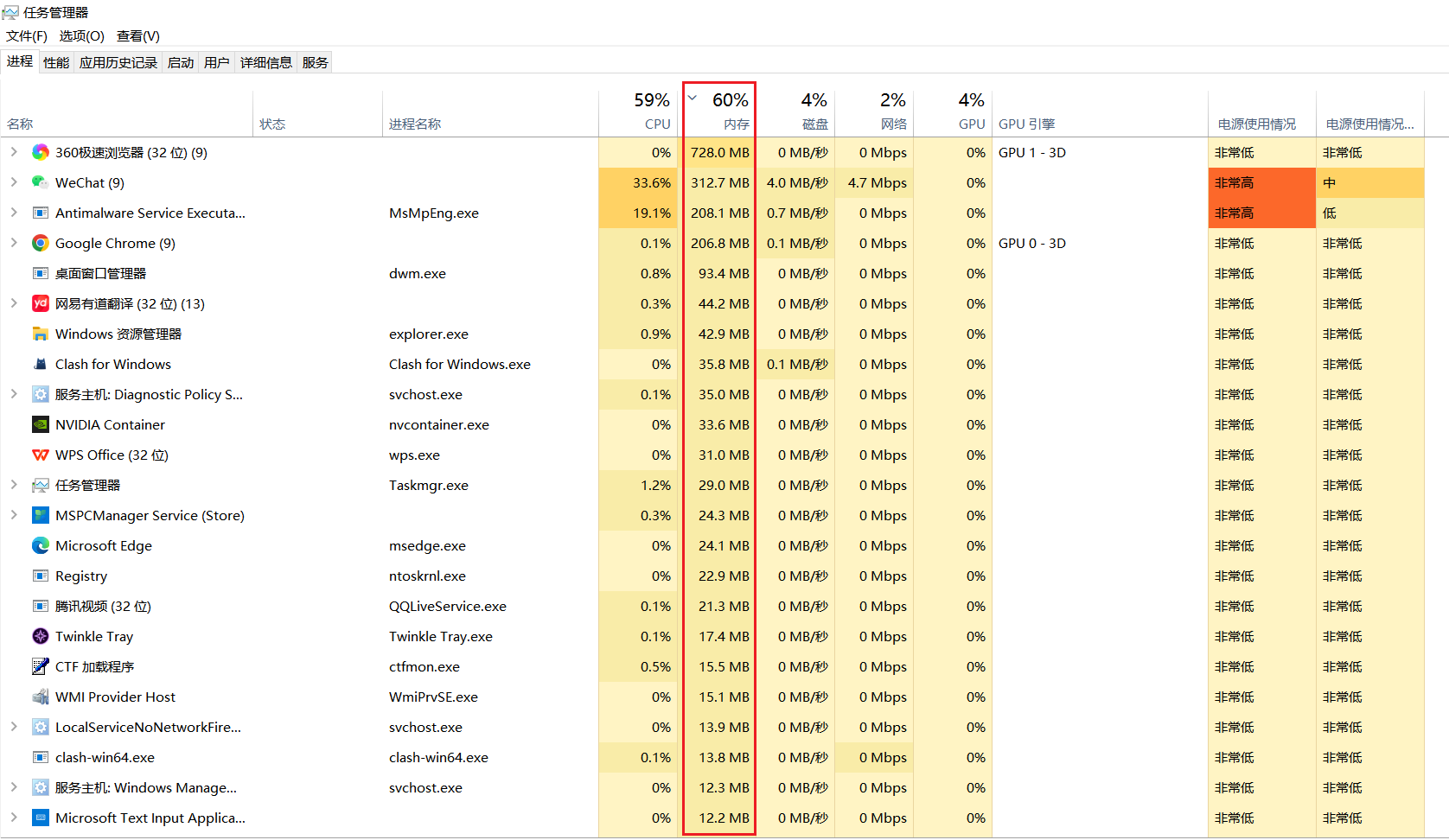Click the Windows Management service gear icon
1449x840 pixels.
click(x=41, y=788)
